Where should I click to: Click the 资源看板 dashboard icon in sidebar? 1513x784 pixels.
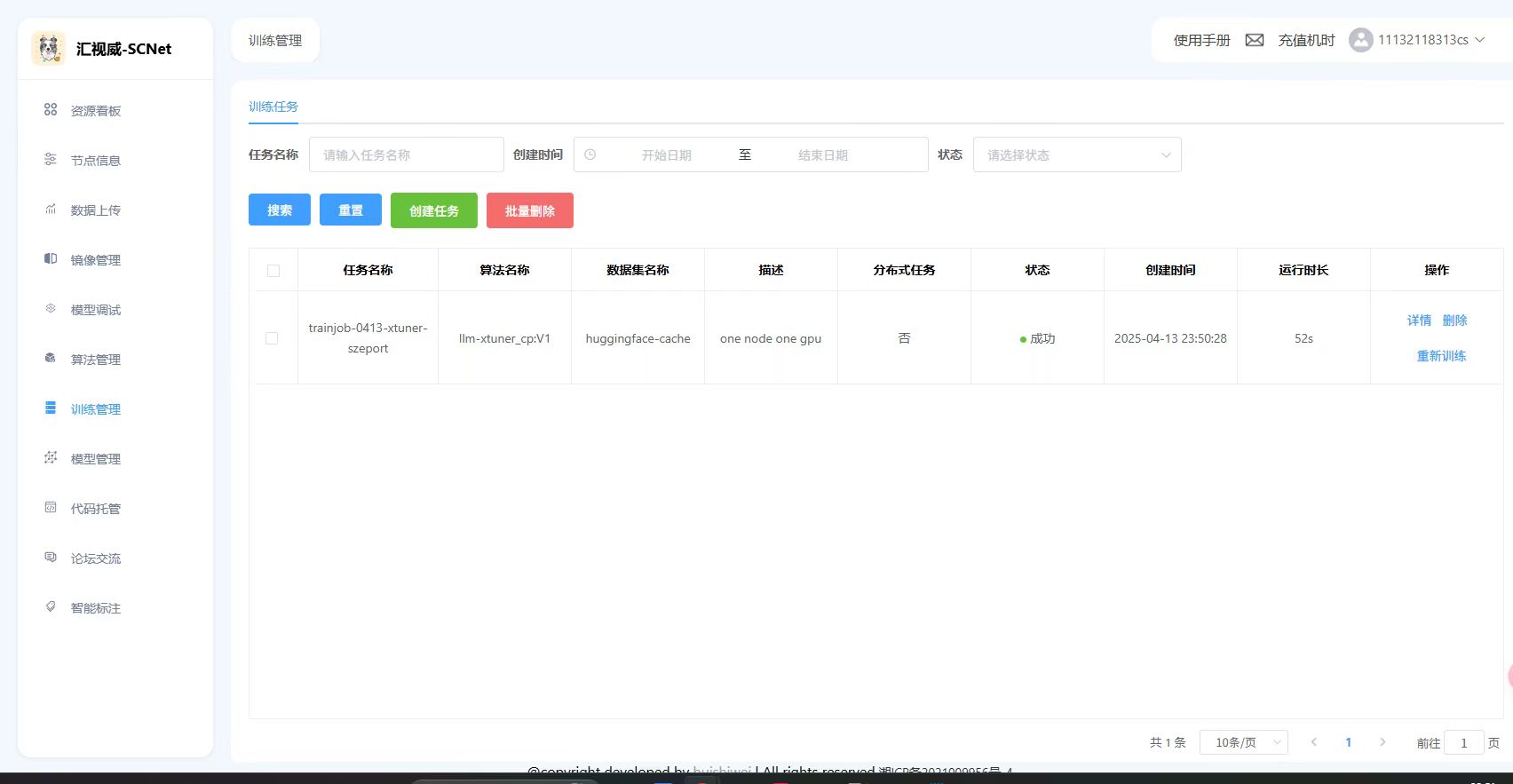51,110
